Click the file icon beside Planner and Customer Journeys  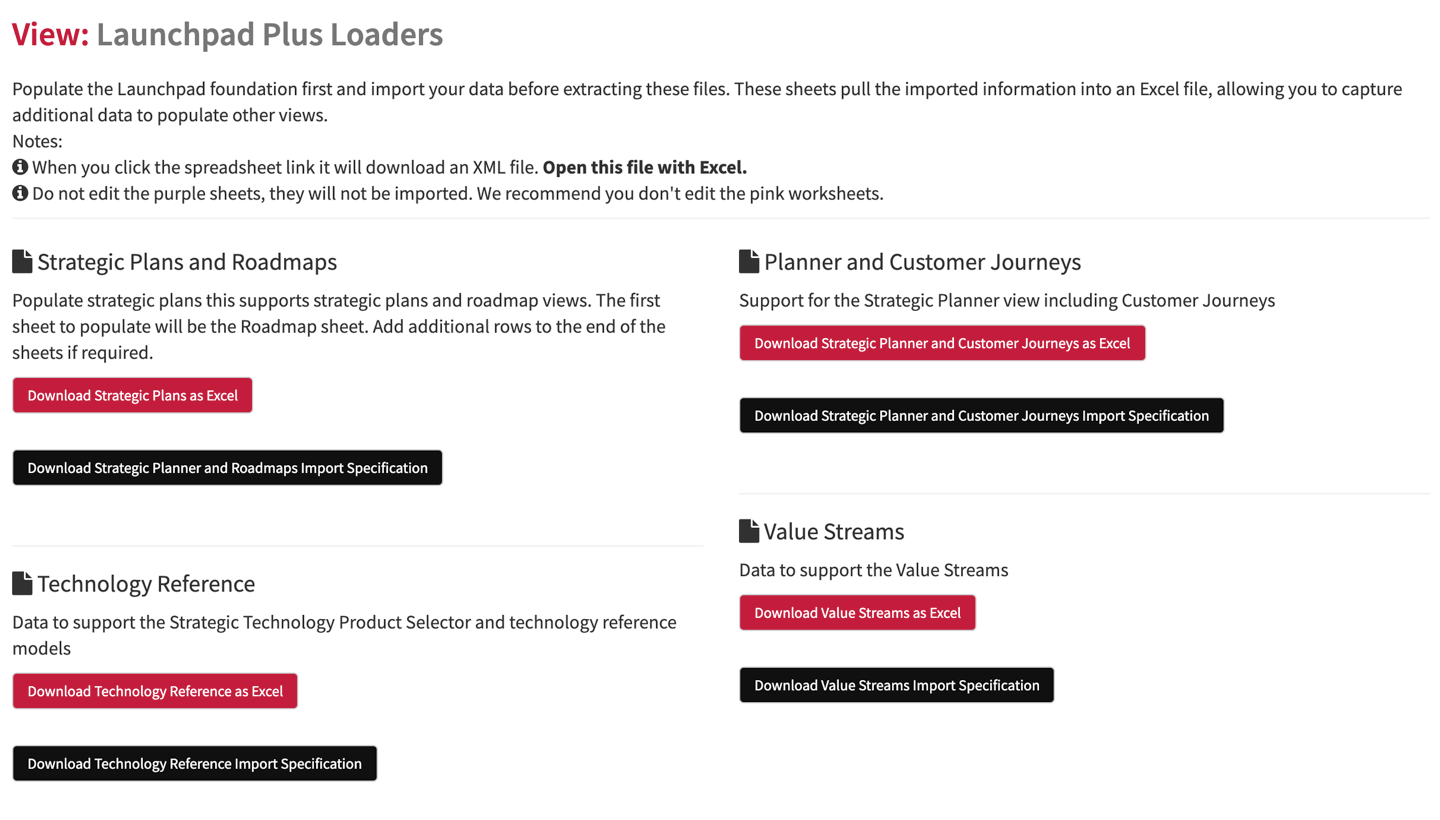point(749,262)
